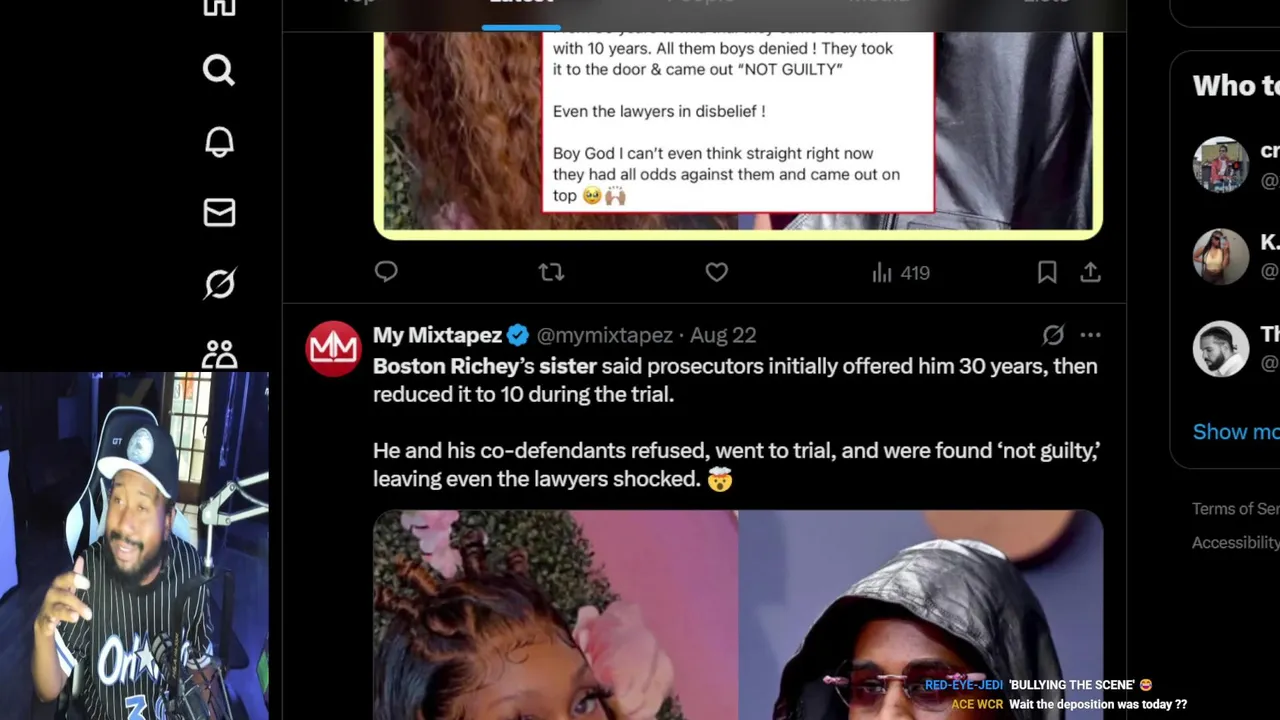This screenshot has height=720, width=1280.
Task: Open the @mymixtapez handle link
Action: click(604, 335)
